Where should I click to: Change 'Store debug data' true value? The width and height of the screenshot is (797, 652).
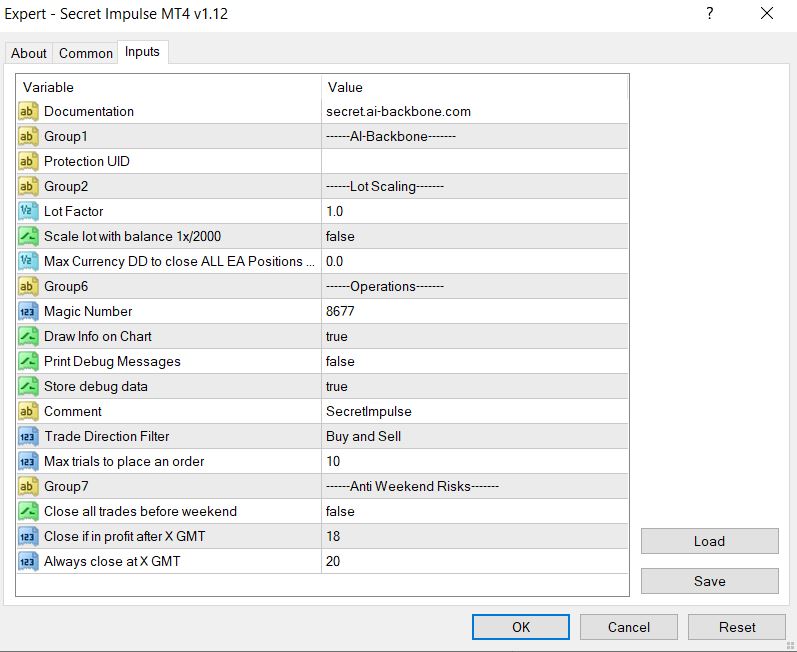pyautogui.click(x=475, y=386)
